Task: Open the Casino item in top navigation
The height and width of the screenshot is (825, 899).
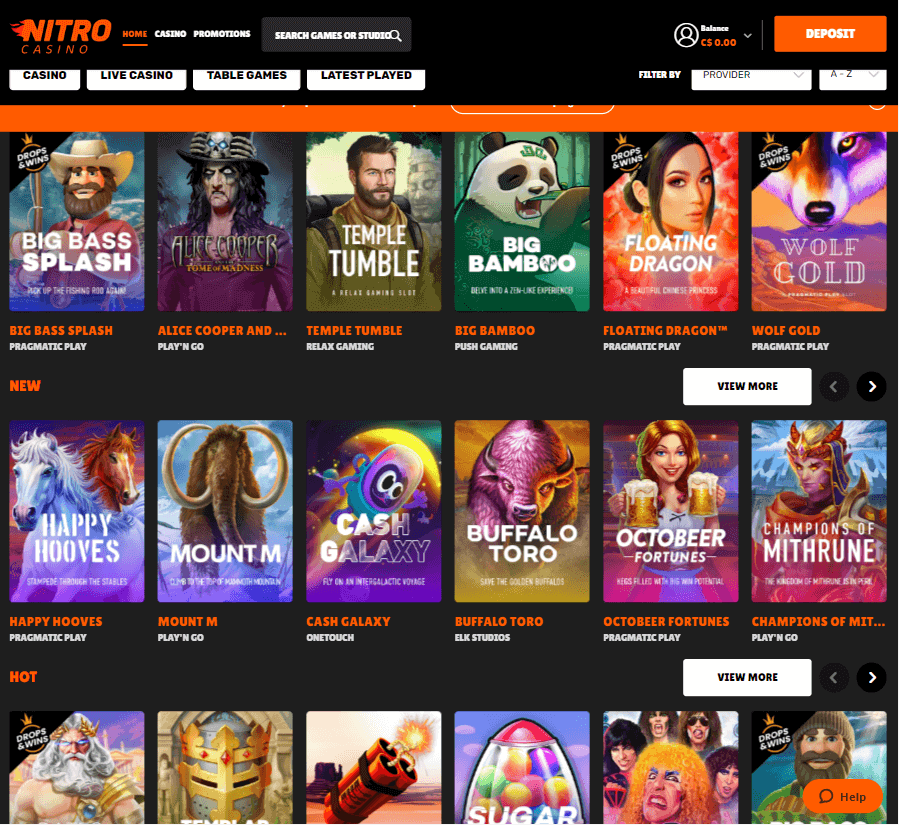Action: 170,34
